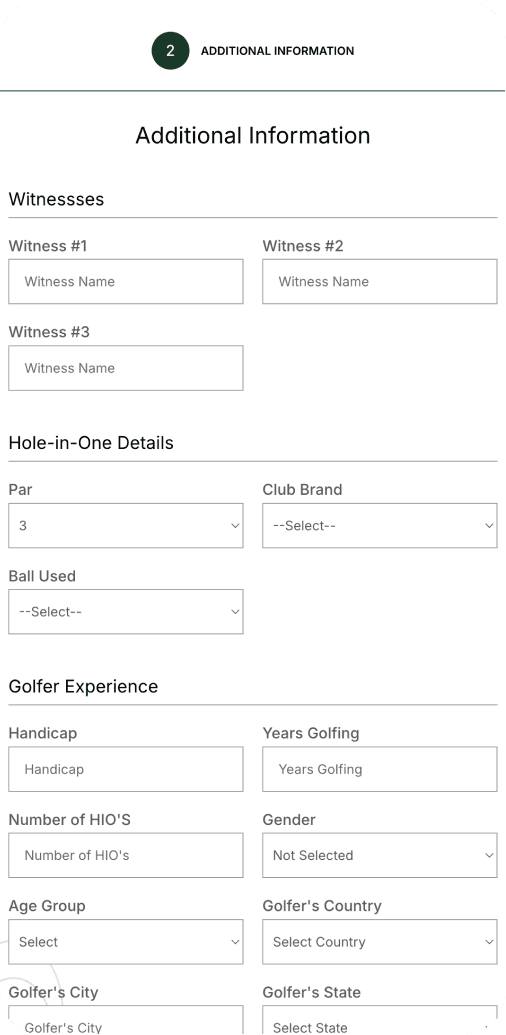The image size is (506, 1035).
Task: Open the Golfer's Country dropdown
Action: point(379,942)
